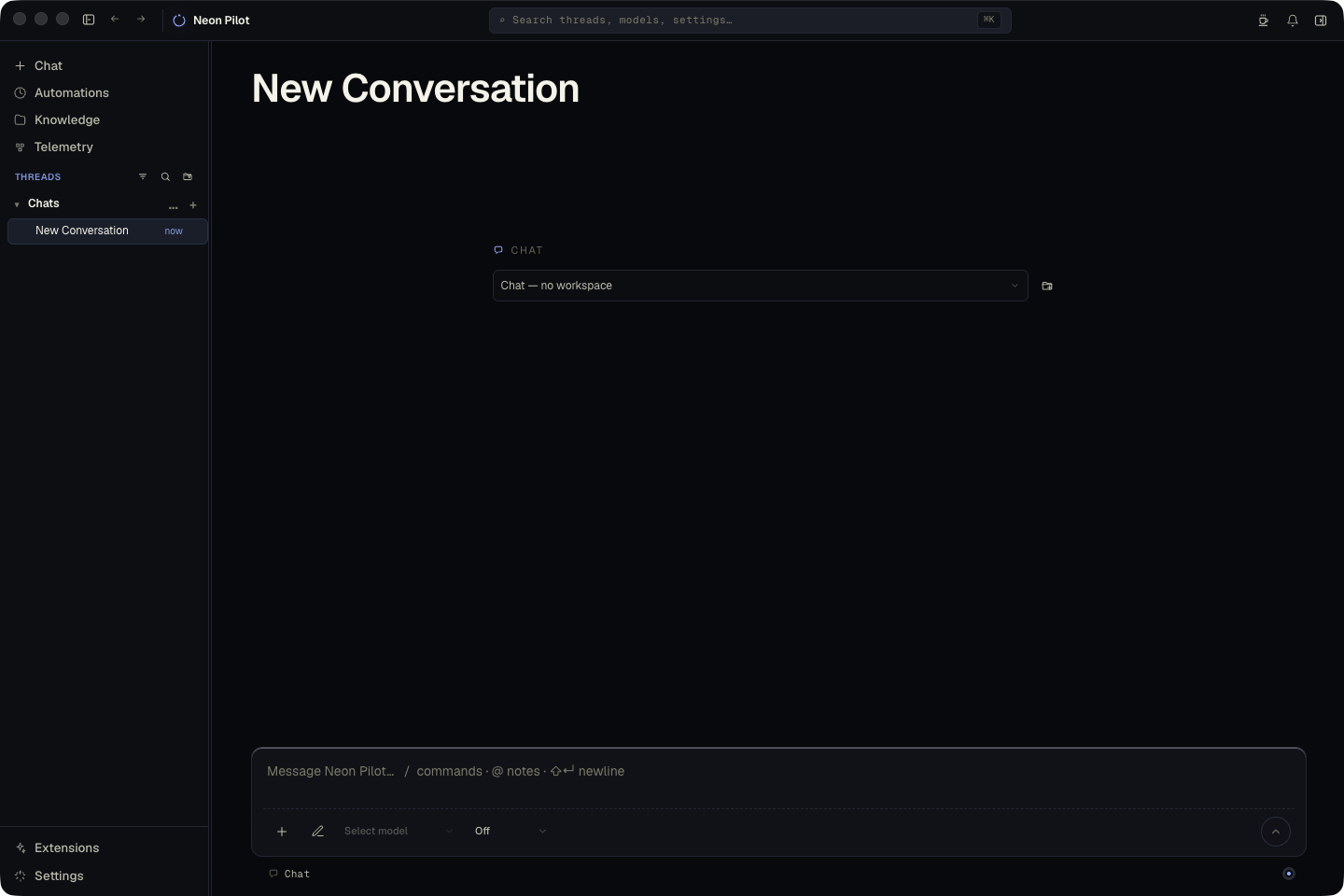
Task: Click the status indicator dot bottom right
Action: coord(1289,875)
